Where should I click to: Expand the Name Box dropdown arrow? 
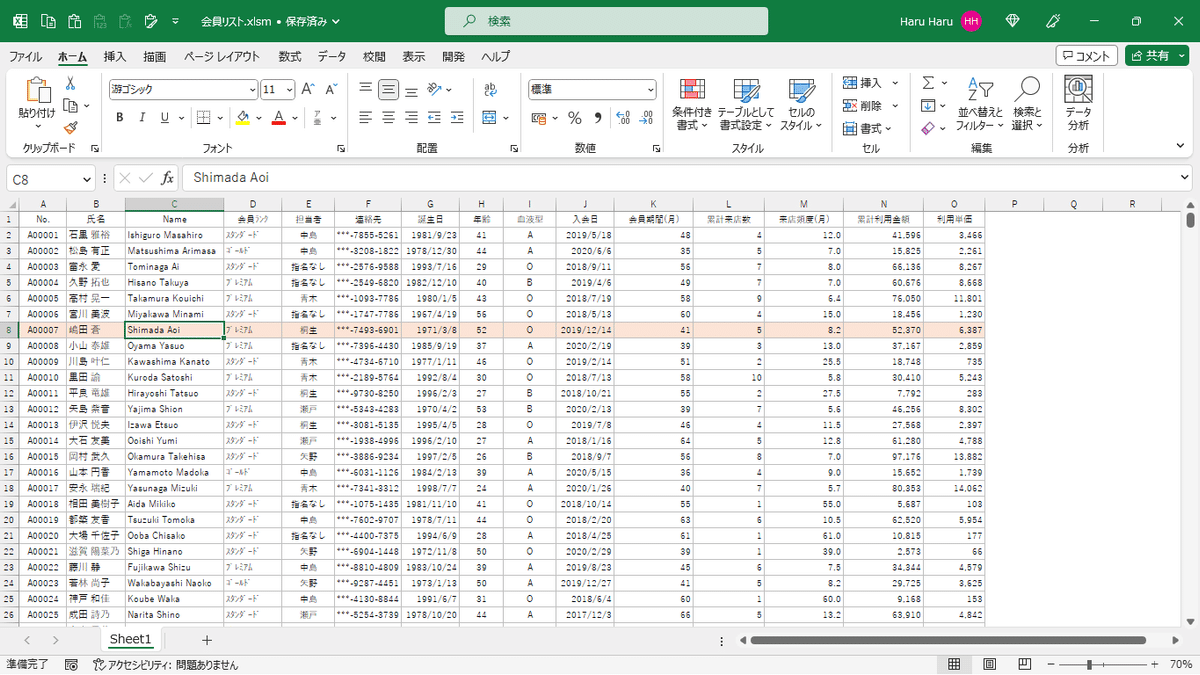tap(87, 178)
